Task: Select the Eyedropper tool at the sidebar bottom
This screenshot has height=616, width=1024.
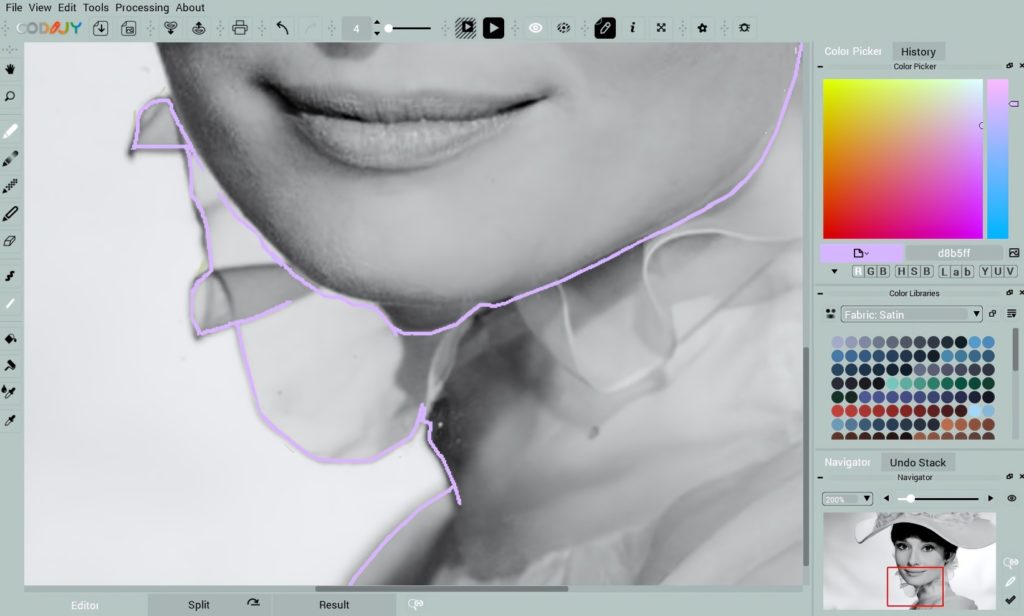Action: coord(11,420)
